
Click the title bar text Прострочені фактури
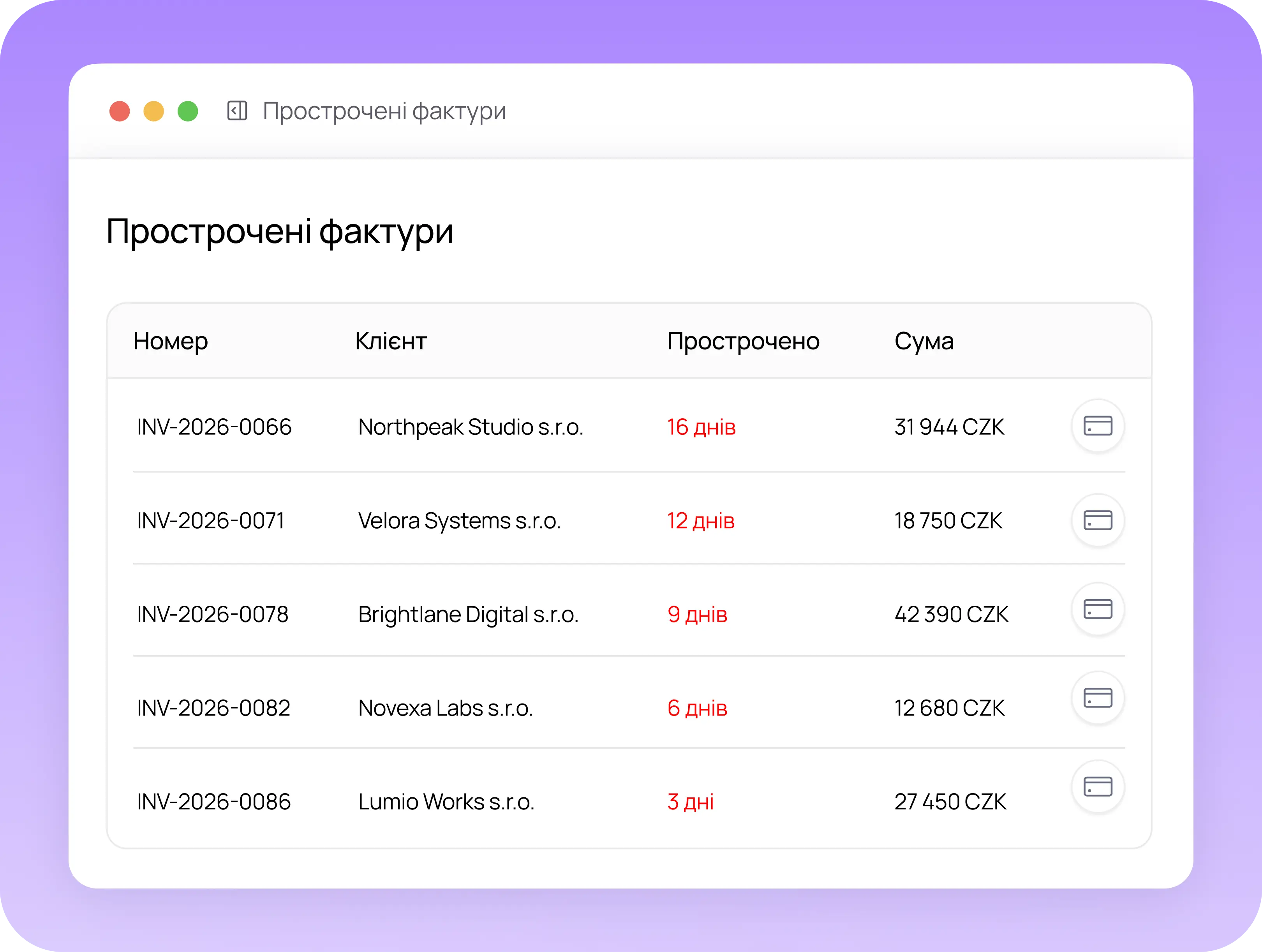(x=384, y=111)
